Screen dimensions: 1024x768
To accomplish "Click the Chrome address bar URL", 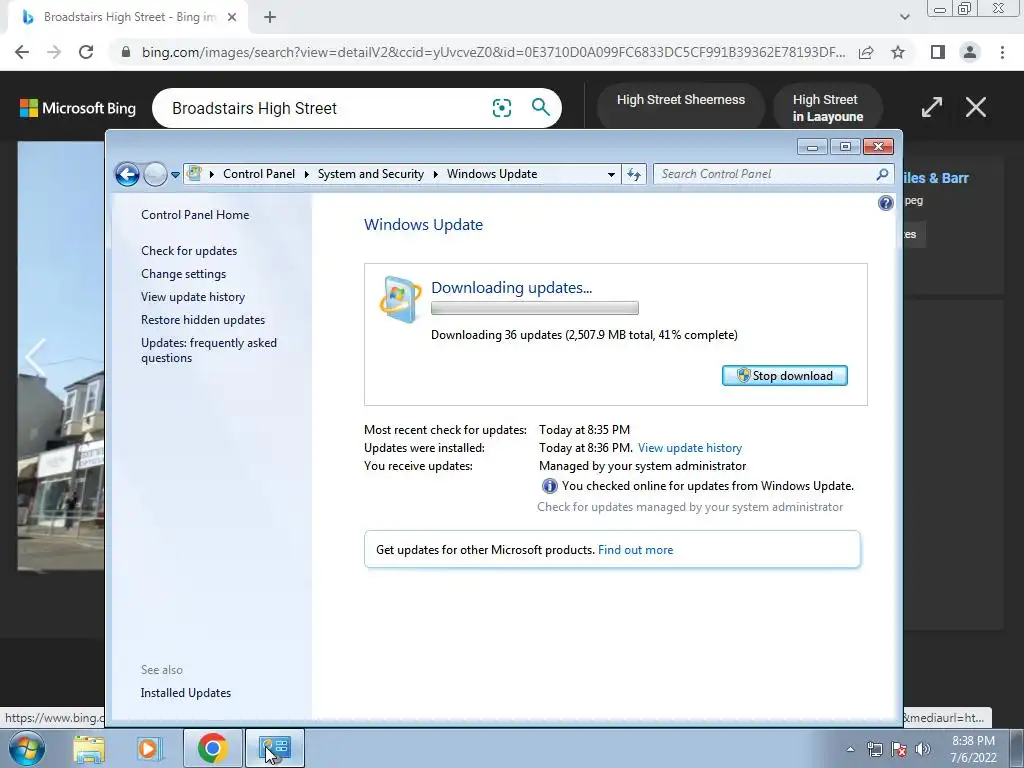I will [494, 52].
